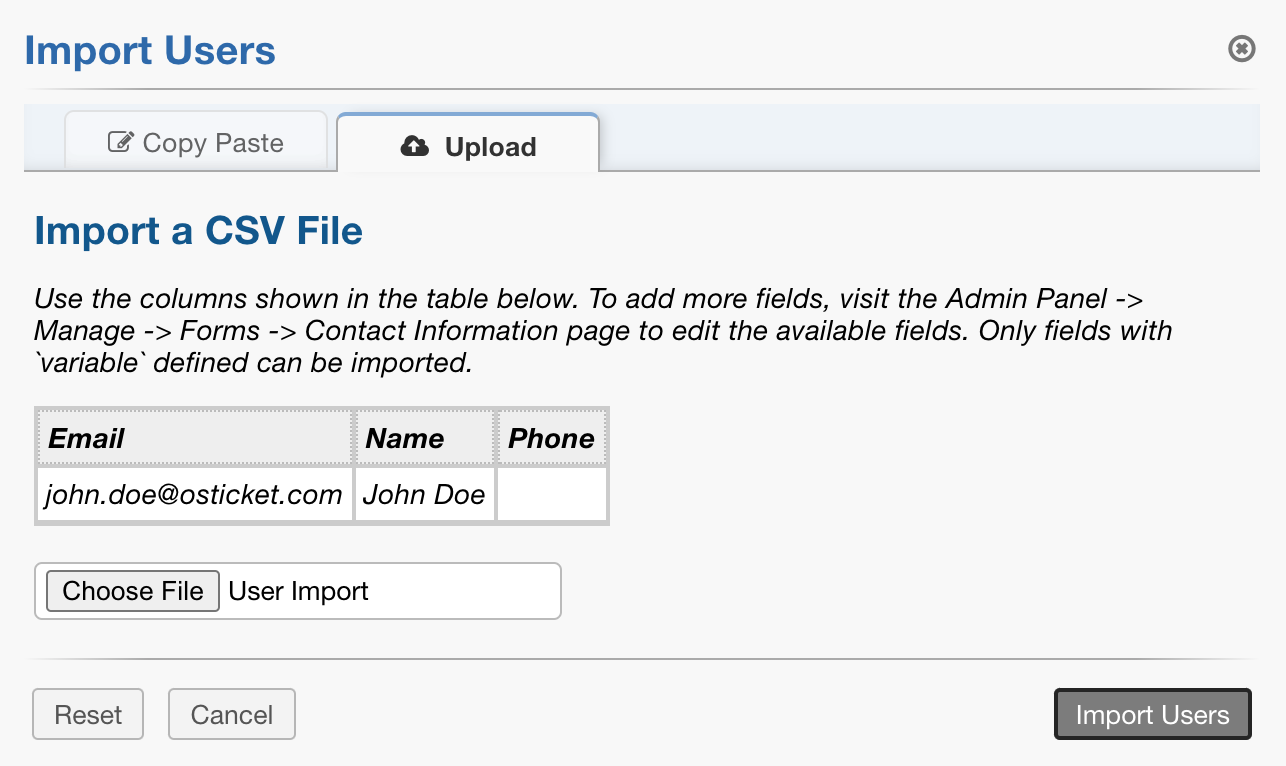This screenshot has width=1286, height=766.
Task: Cancel the user import
Action: tap(232, 715)
